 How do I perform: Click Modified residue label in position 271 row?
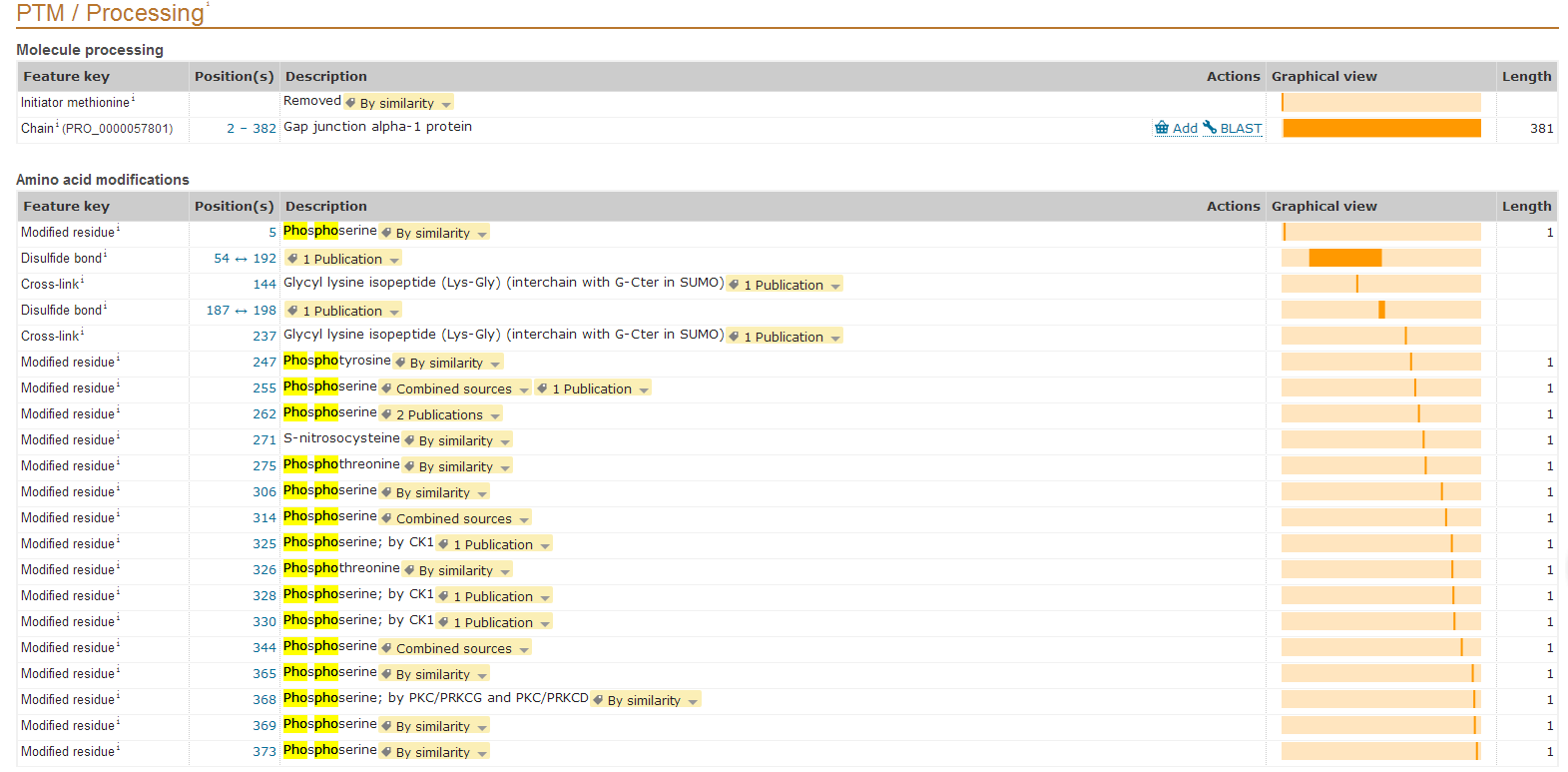[68, 440]
